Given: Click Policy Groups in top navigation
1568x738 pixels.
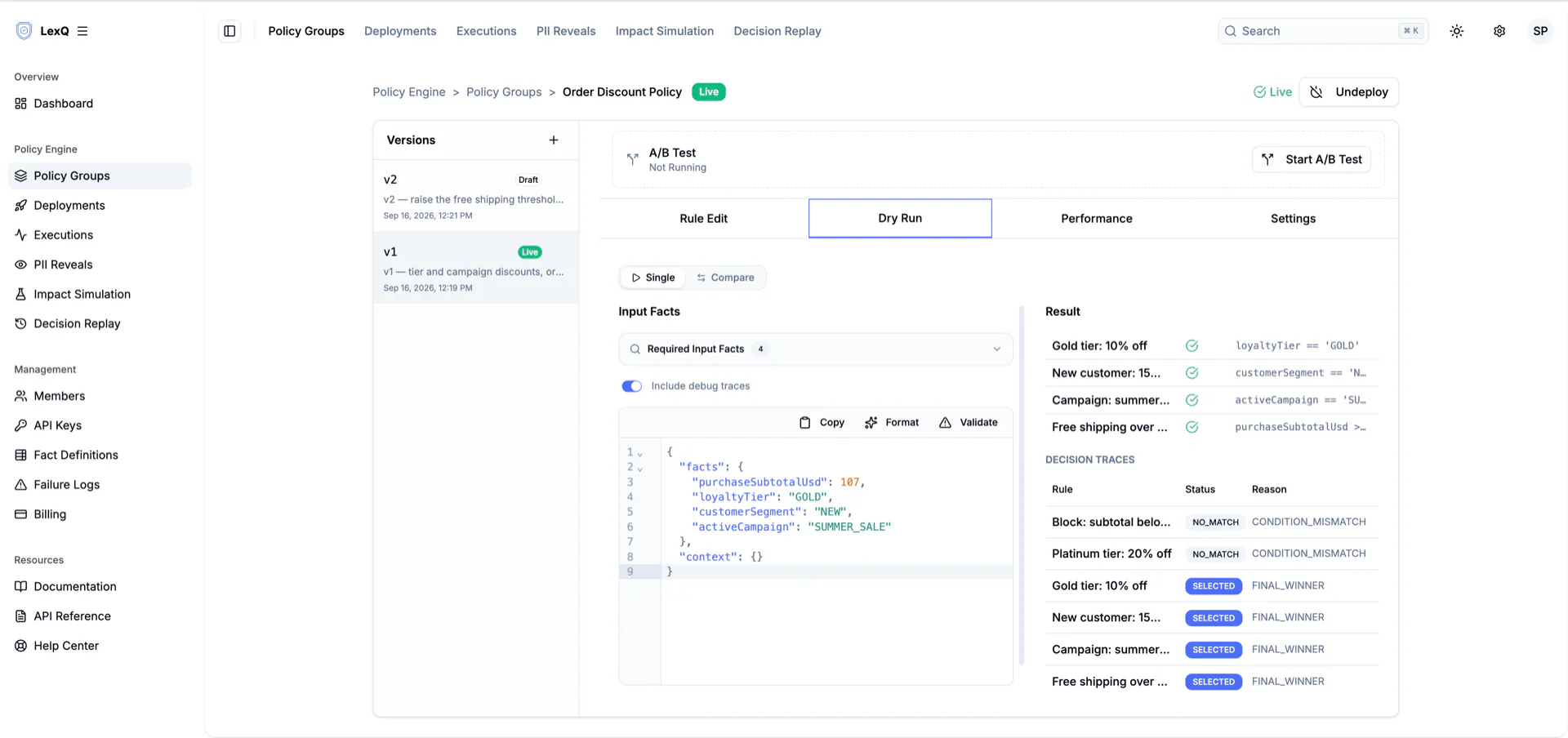Looking at the screenshot, I should [306, 31].
